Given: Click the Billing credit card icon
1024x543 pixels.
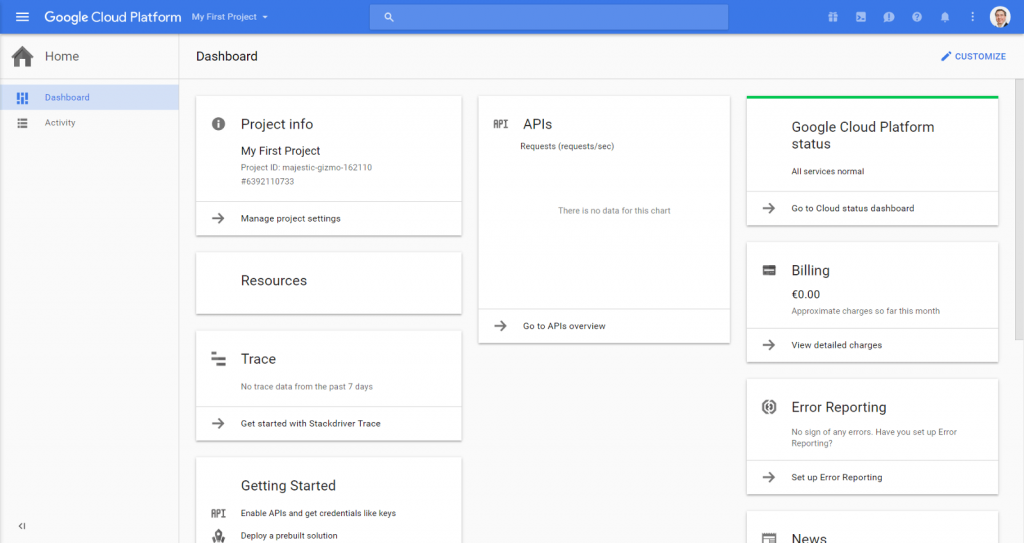Looking at the screenshot, I should click(x=769, y=271).
